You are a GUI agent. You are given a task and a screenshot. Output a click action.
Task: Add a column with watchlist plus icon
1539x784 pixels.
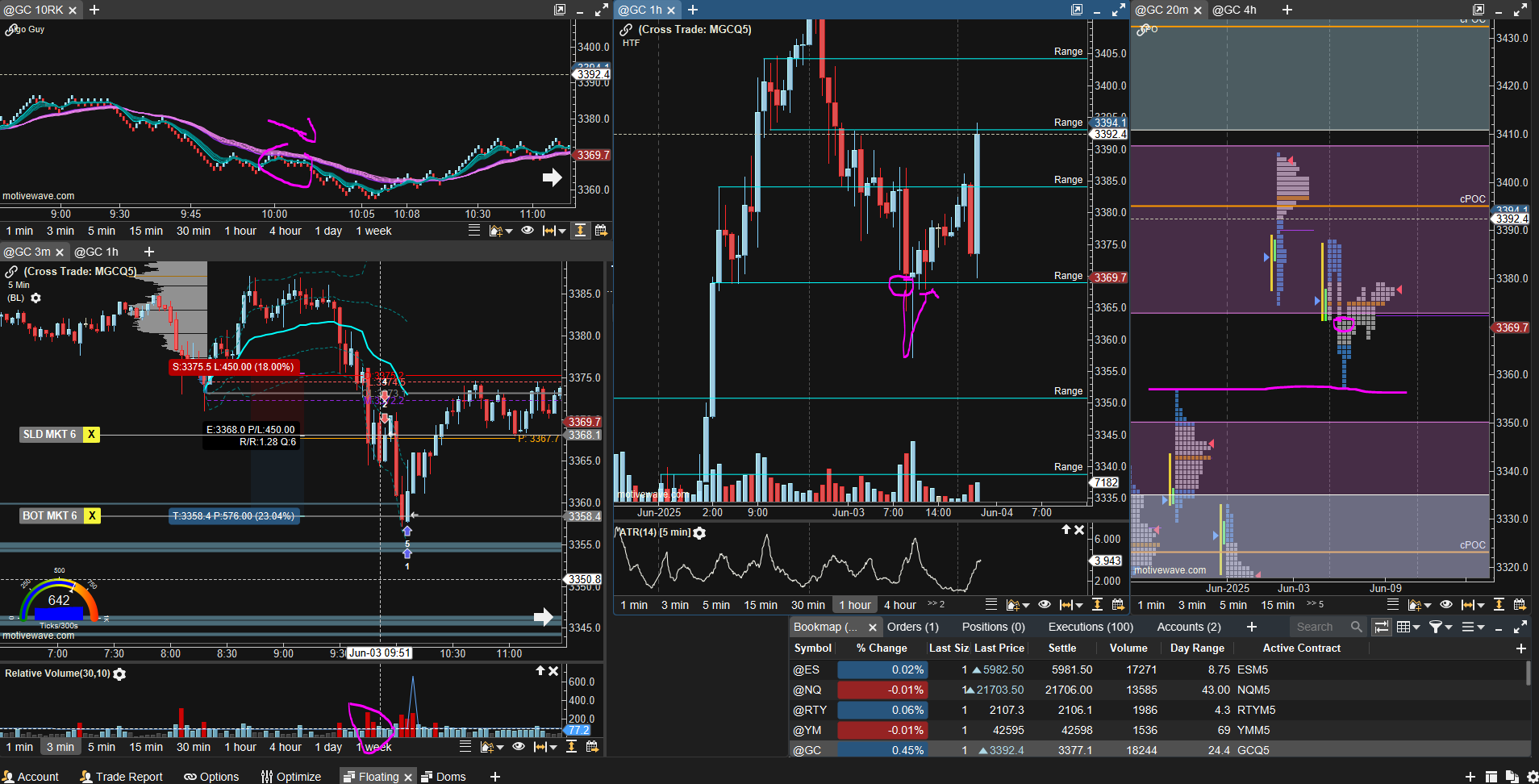pyautogui.click(x=1521, y=648)
